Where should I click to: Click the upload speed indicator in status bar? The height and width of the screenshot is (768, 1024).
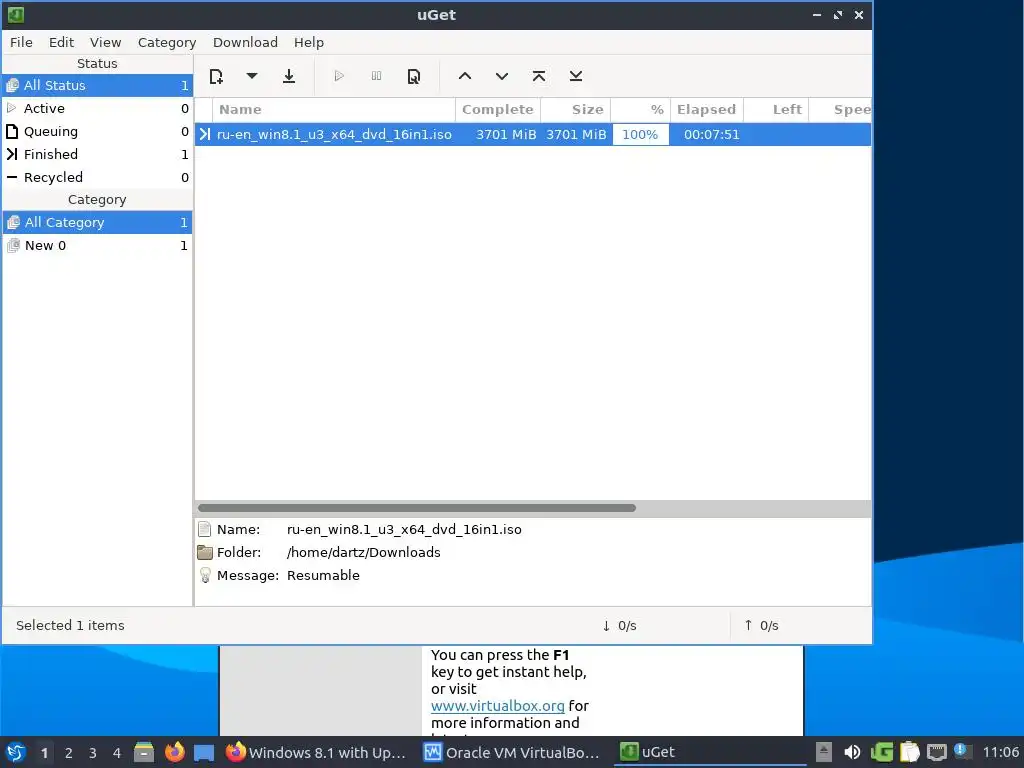coord(761,626)
